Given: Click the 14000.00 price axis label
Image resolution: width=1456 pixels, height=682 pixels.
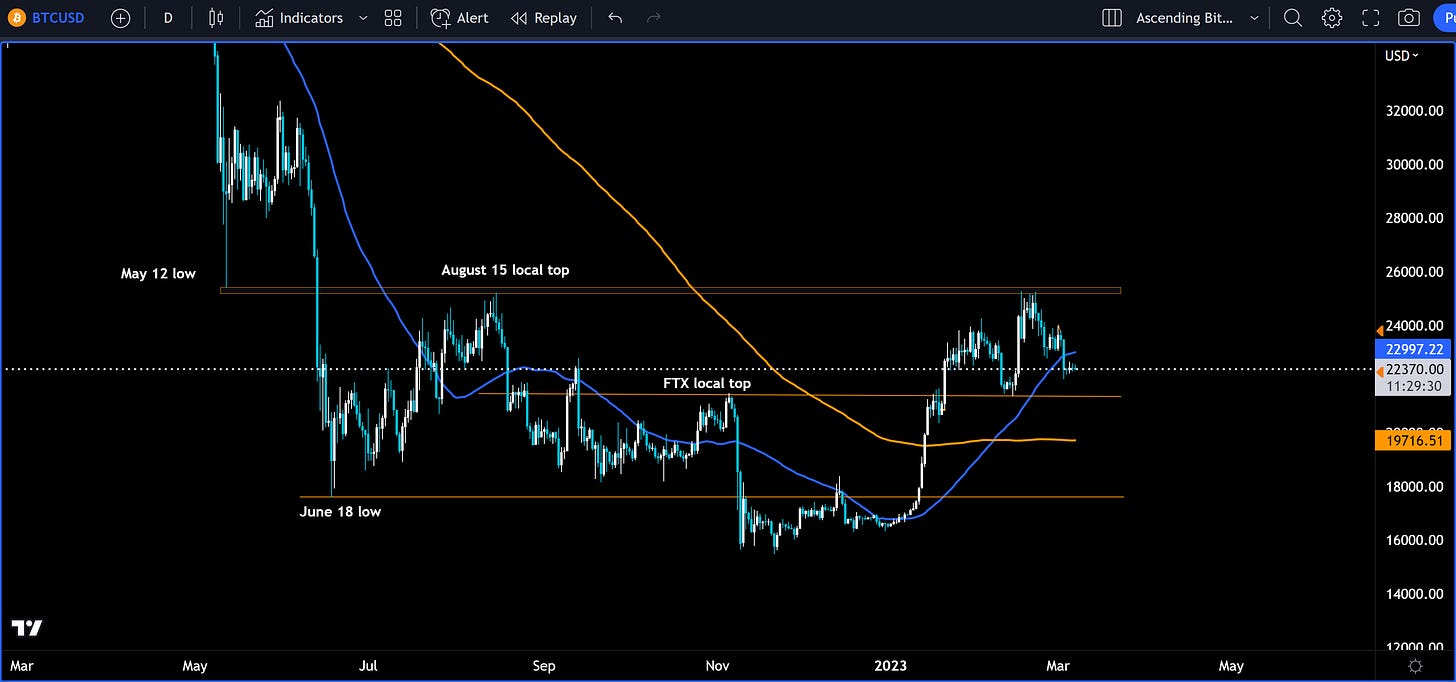Looking at the screenshot, I should 1415,594.
